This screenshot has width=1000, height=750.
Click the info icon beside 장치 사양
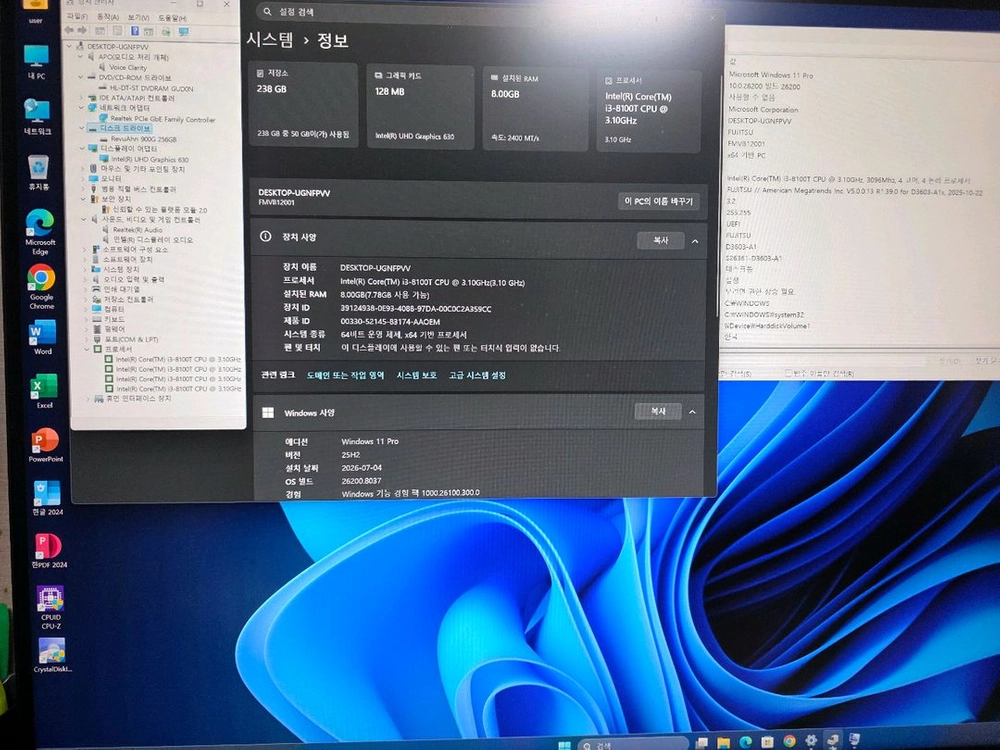265,236
